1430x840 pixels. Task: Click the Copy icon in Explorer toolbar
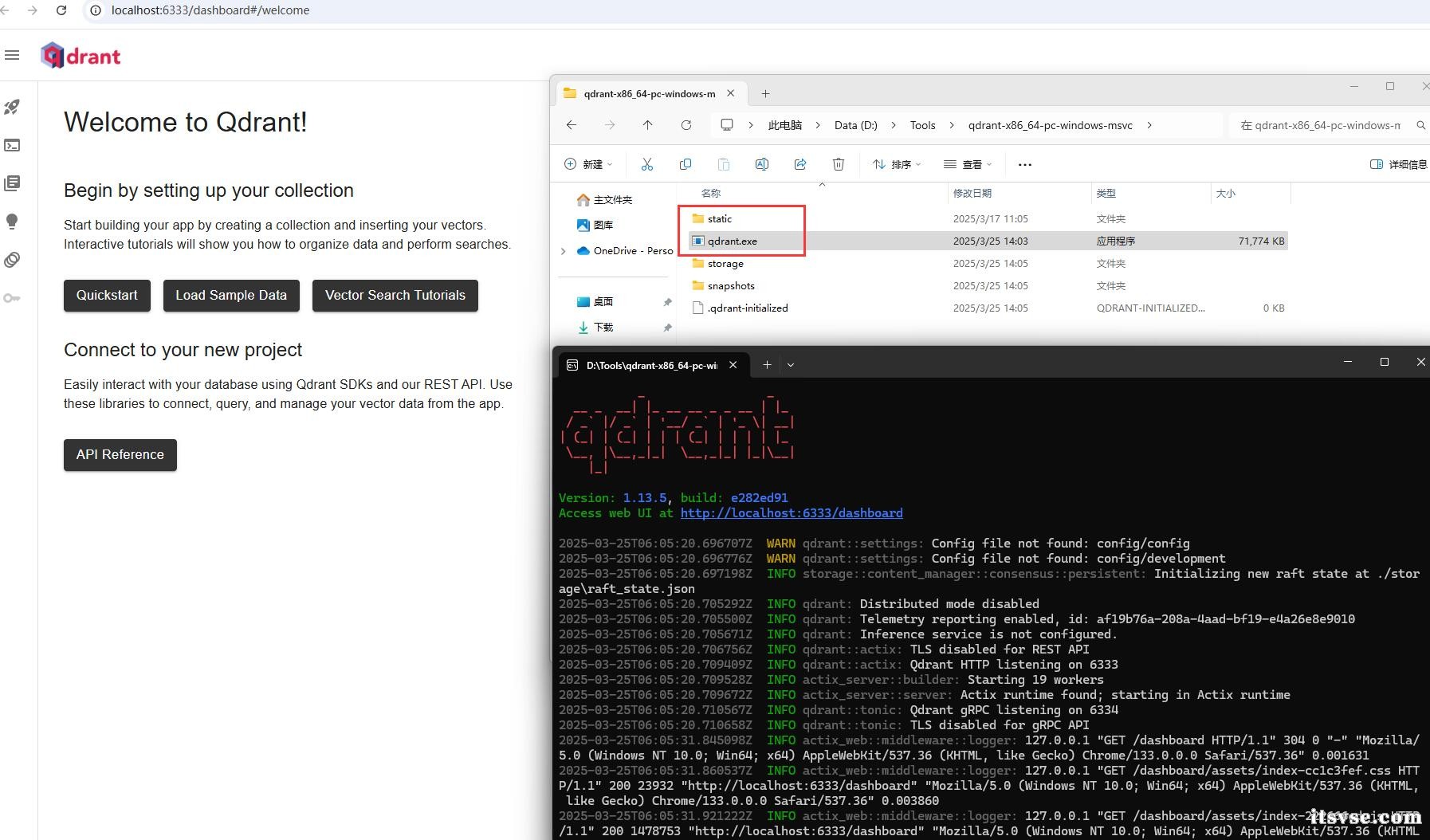[686, 164]
